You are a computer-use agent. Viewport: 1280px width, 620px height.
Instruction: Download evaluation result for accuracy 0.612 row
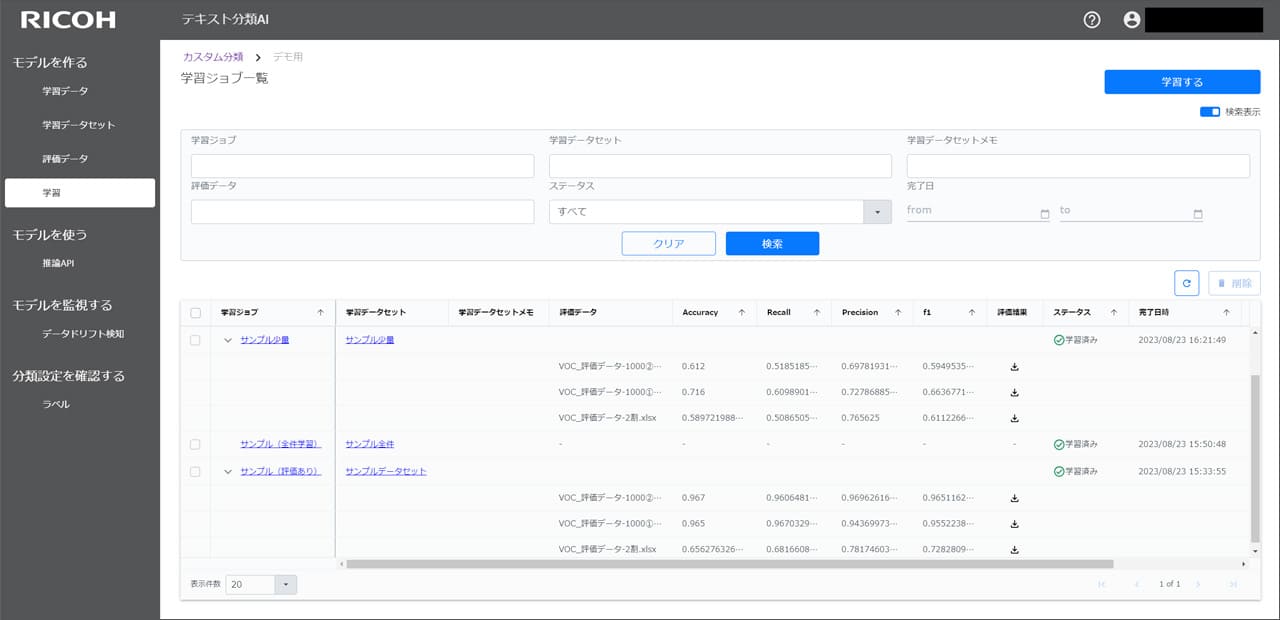click(x=1014, y=366)
